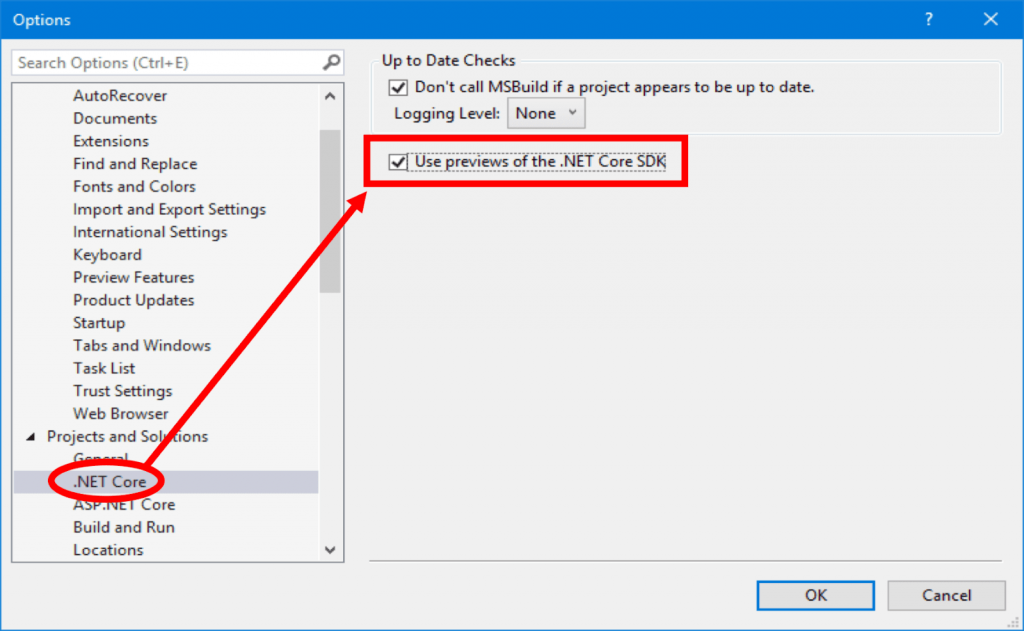Dismiss the dialog with Cancel
Image resolution: width=1024 pixels, height=631 pixels.
946,595
